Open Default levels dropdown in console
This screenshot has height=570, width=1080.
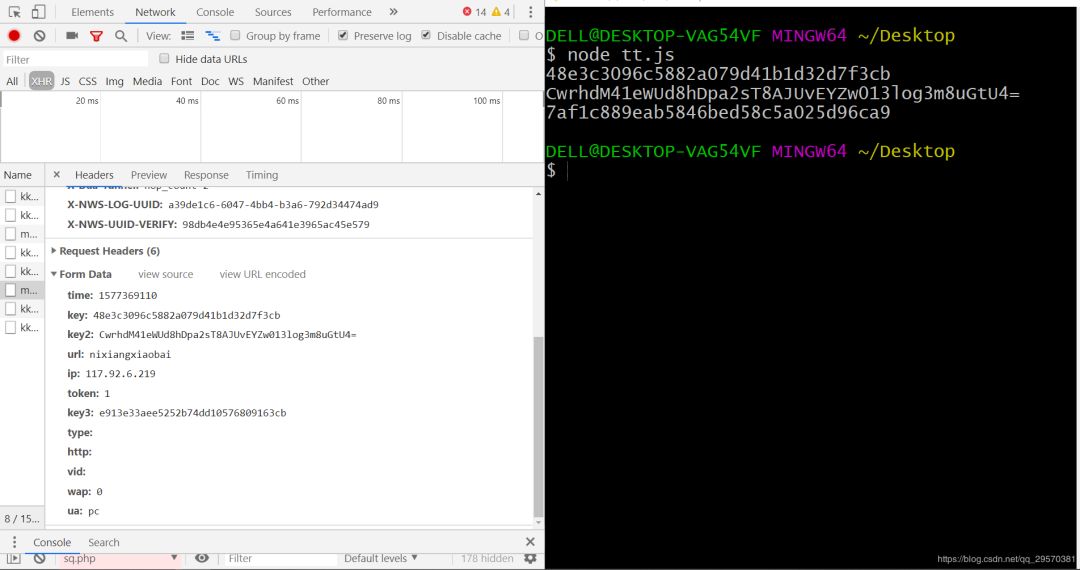point(381,558)
